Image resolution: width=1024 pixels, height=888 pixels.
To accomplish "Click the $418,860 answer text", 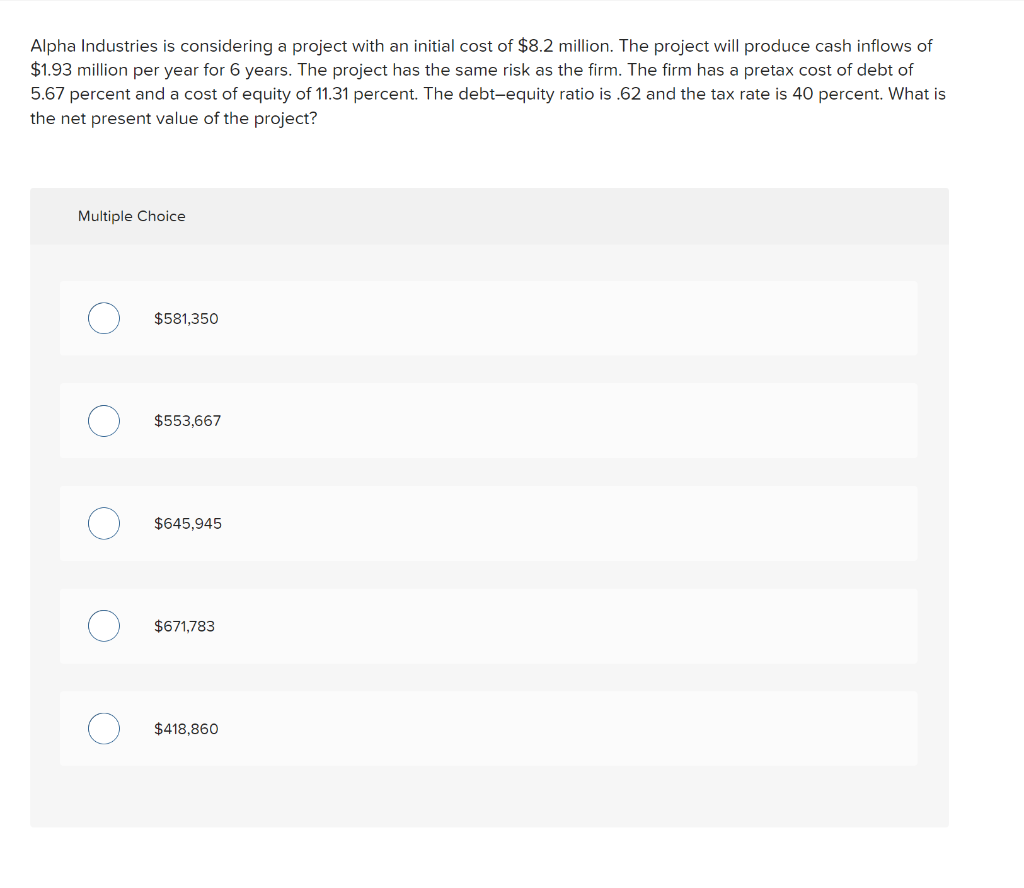I will coord(186,729).
